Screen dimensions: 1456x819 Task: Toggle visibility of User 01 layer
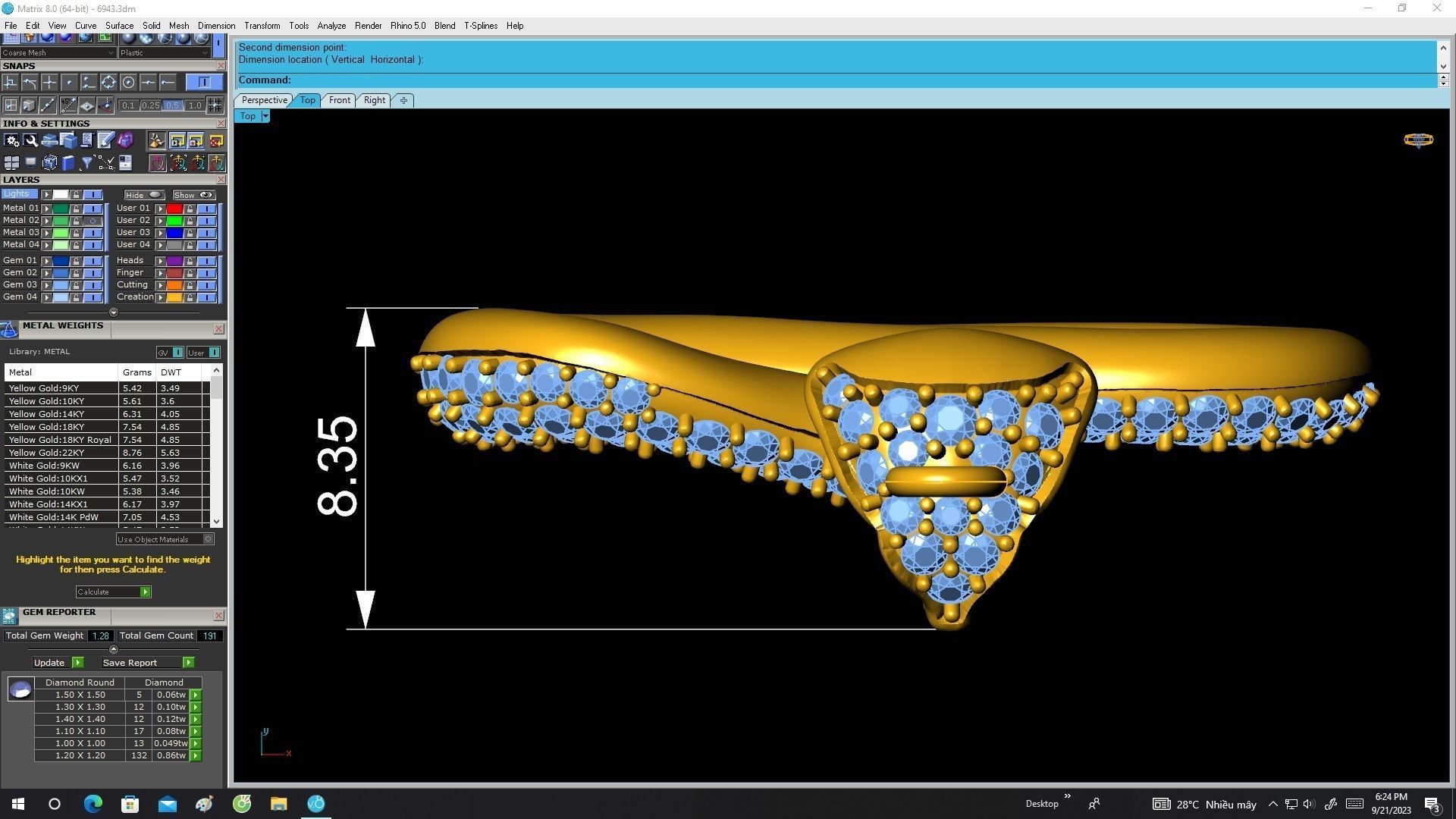click(206, 209)
